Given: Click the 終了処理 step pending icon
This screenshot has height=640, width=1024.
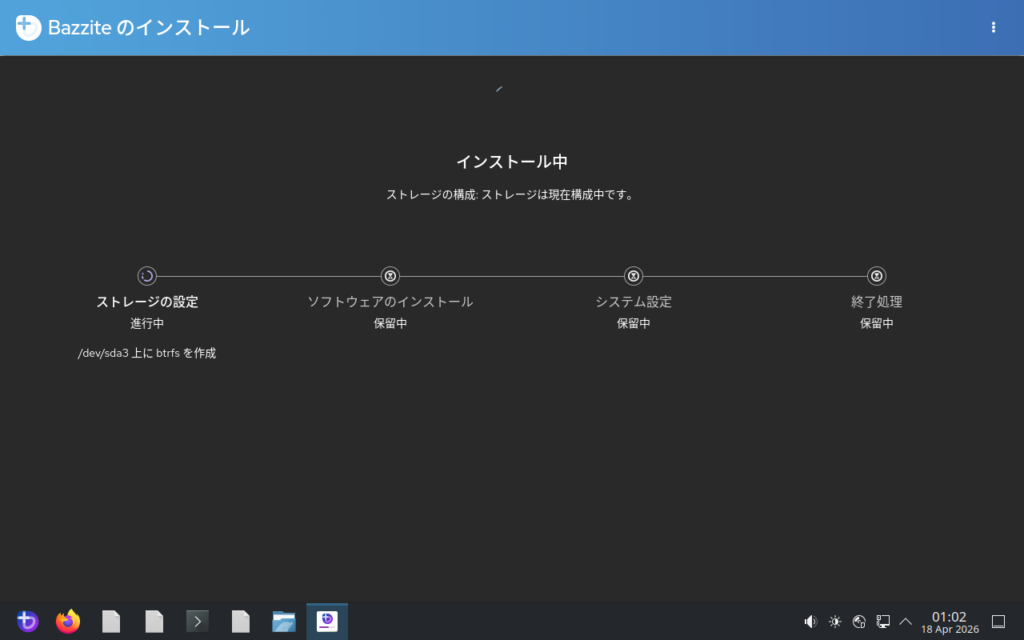Looking at the screenshot, I should tap(876, 276).
